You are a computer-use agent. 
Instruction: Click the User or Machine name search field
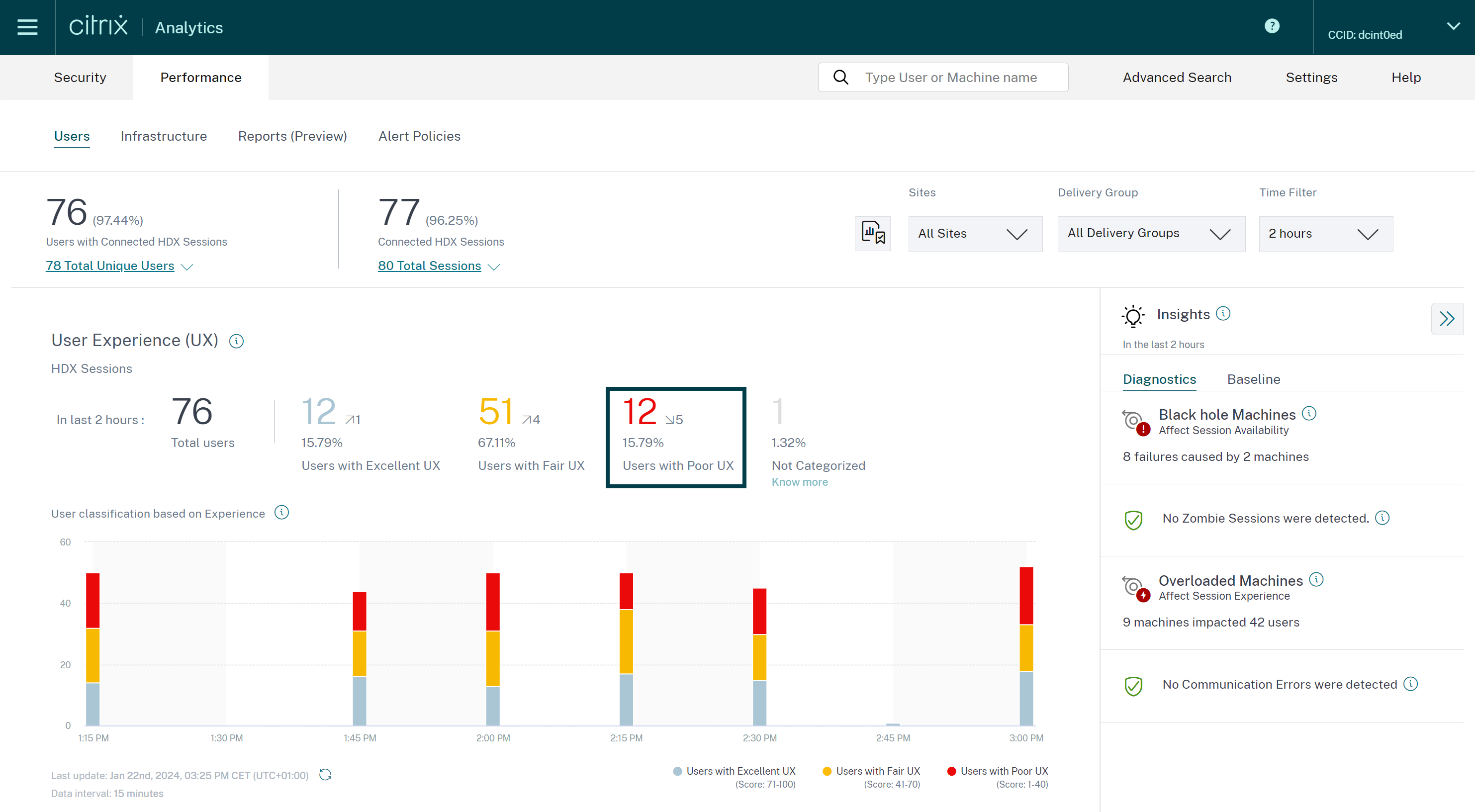[950, 77]
